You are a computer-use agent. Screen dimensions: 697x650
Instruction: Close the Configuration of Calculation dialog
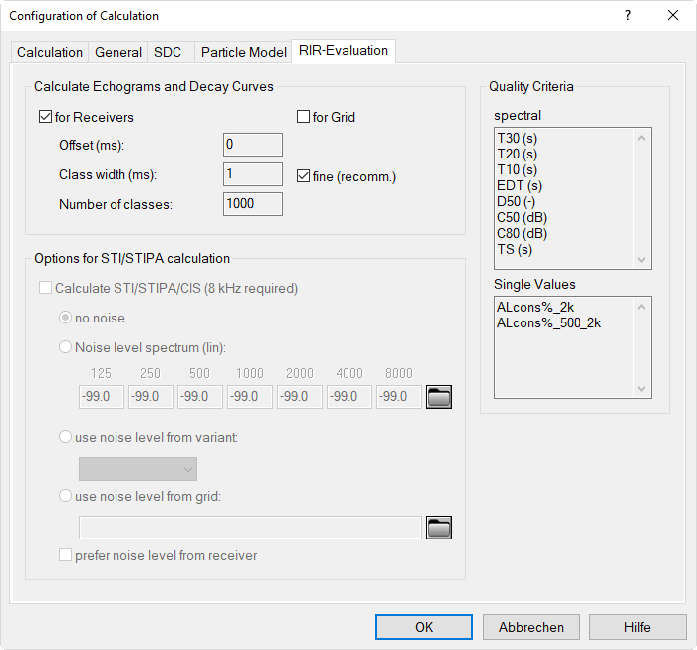[x=673, y=16]
